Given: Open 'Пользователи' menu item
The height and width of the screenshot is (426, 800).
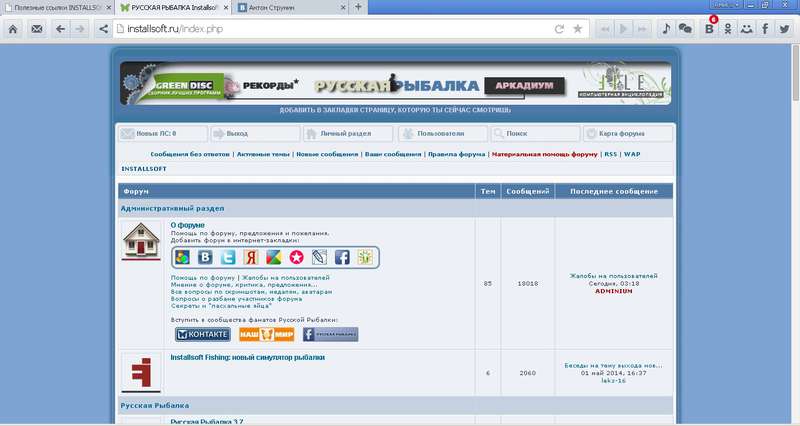Looking at the screenshot, I should [443, 134].
